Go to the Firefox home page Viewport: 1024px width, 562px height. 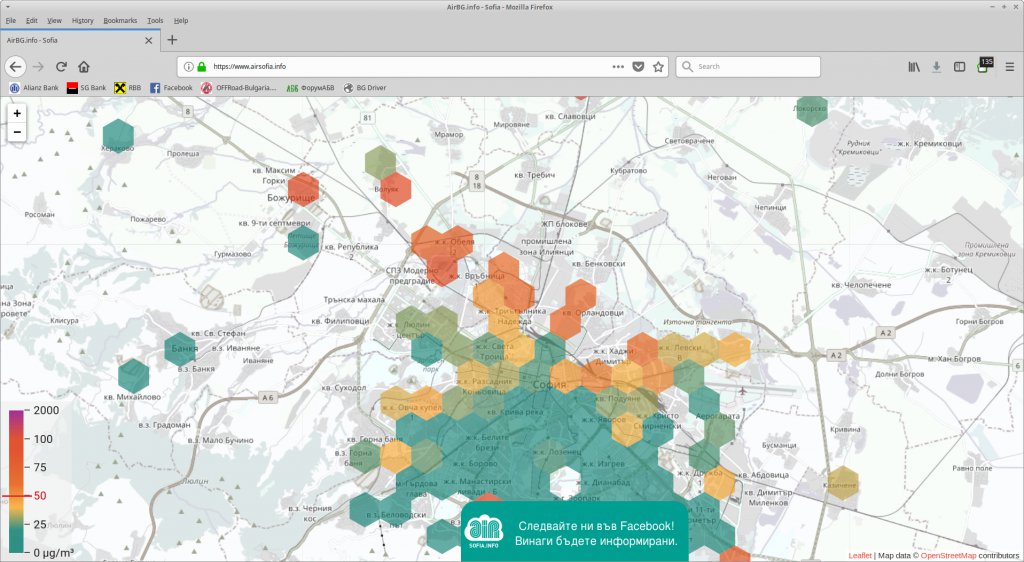pos(84,67)
